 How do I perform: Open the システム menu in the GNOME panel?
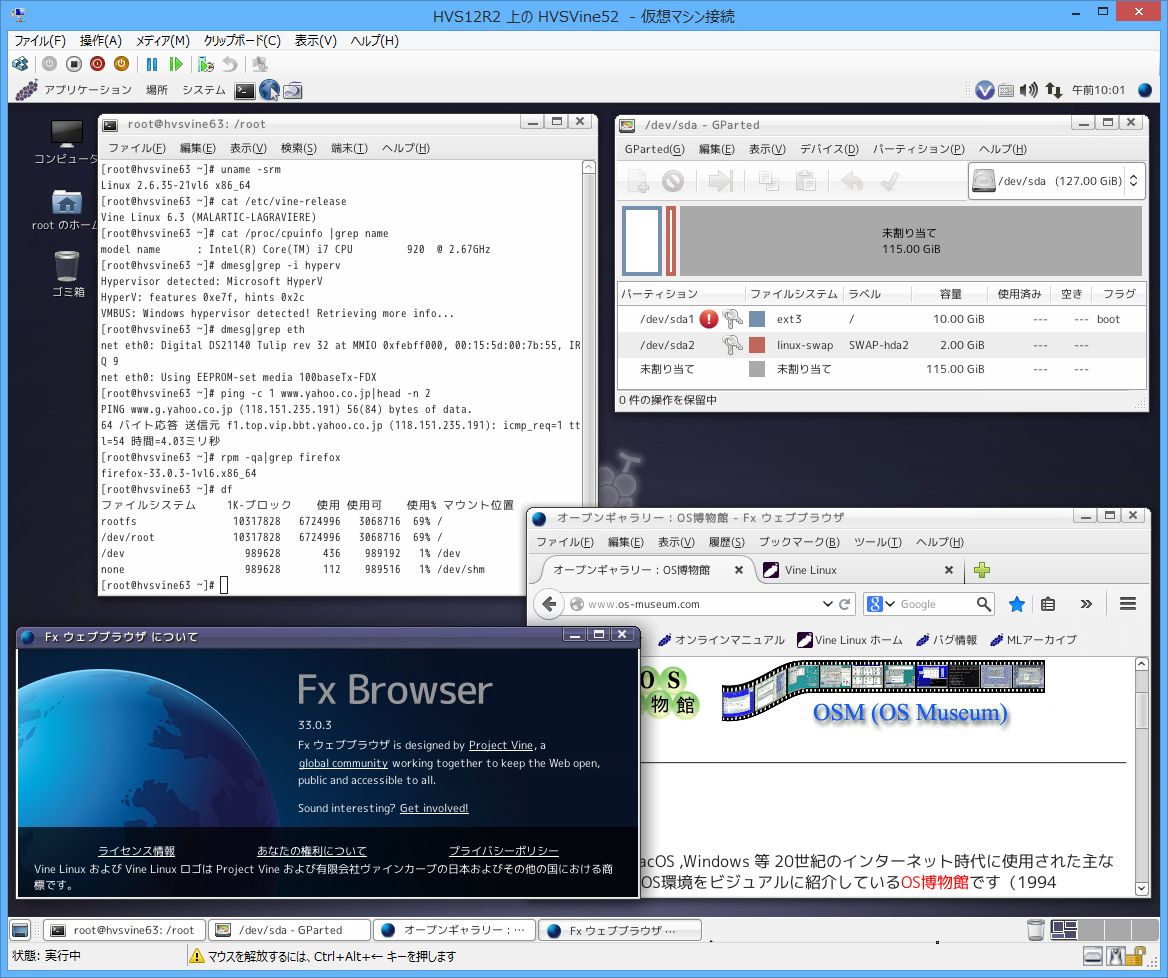pyautogui.click(x=203, y=90)
